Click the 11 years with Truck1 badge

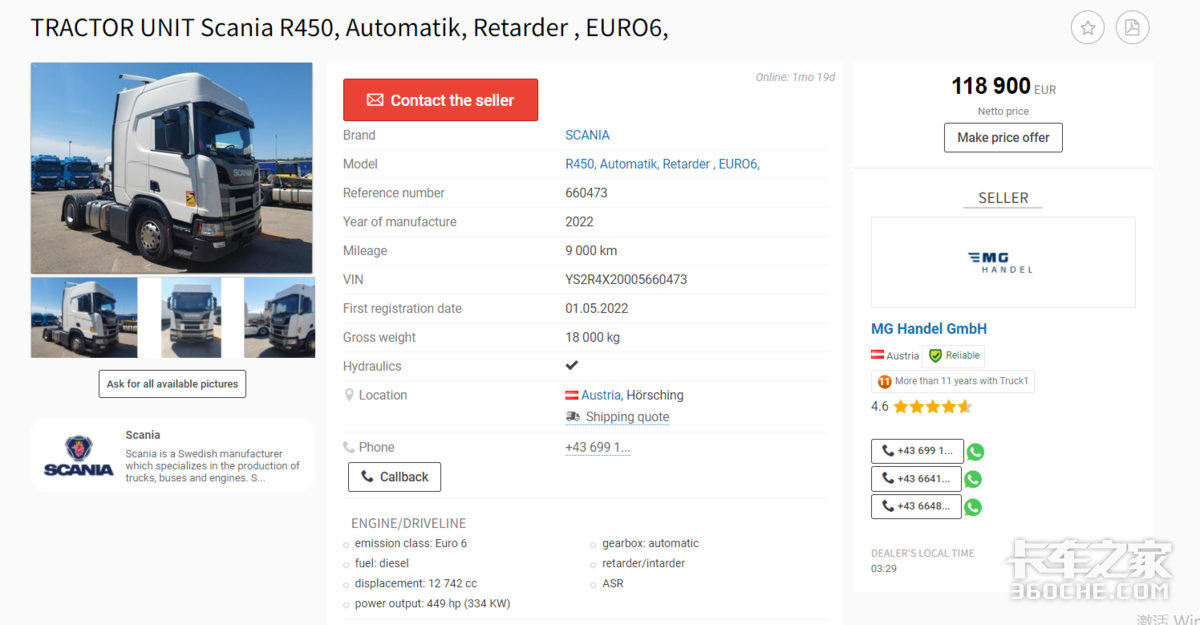952,381
